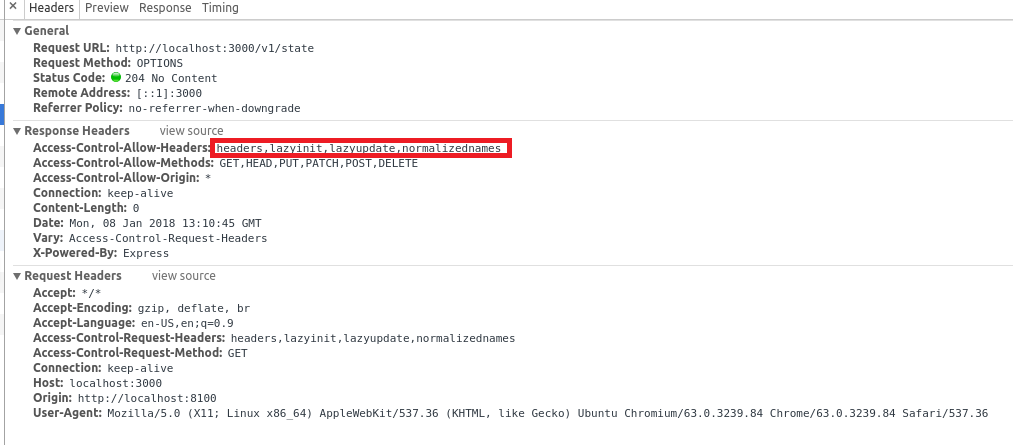Select the no-referrer-when-downgrade policy value

click(214, 109)
